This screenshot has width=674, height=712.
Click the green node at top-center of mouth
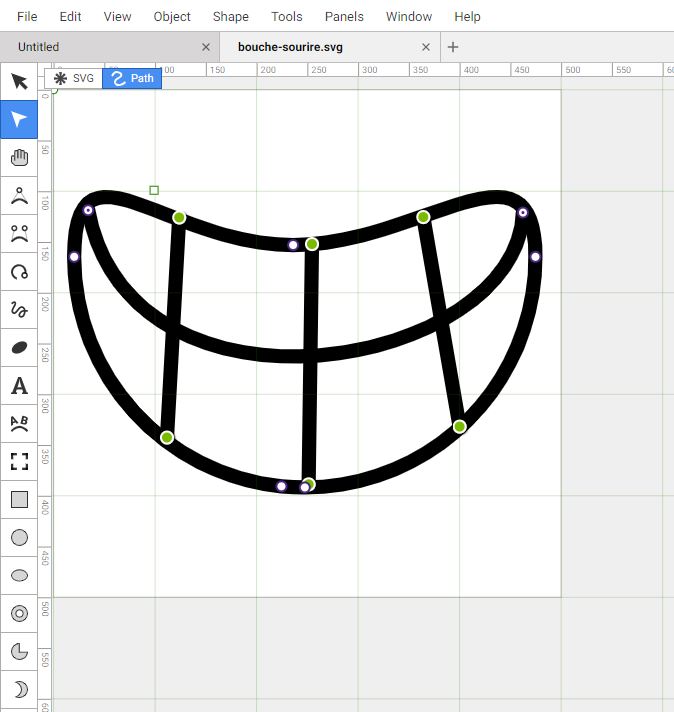click(x=312, y=244)
